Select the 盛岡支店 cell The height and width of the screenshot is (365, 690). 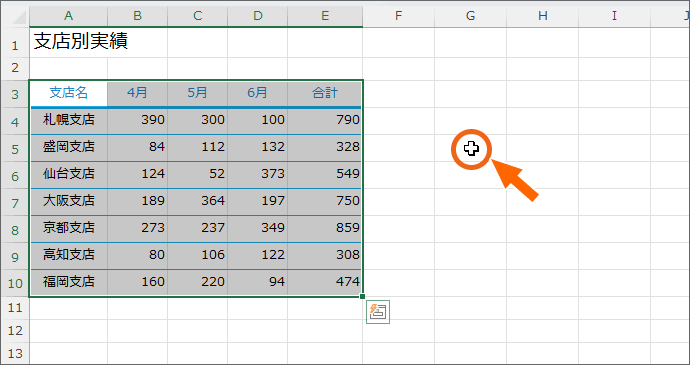tap(68, 148)
